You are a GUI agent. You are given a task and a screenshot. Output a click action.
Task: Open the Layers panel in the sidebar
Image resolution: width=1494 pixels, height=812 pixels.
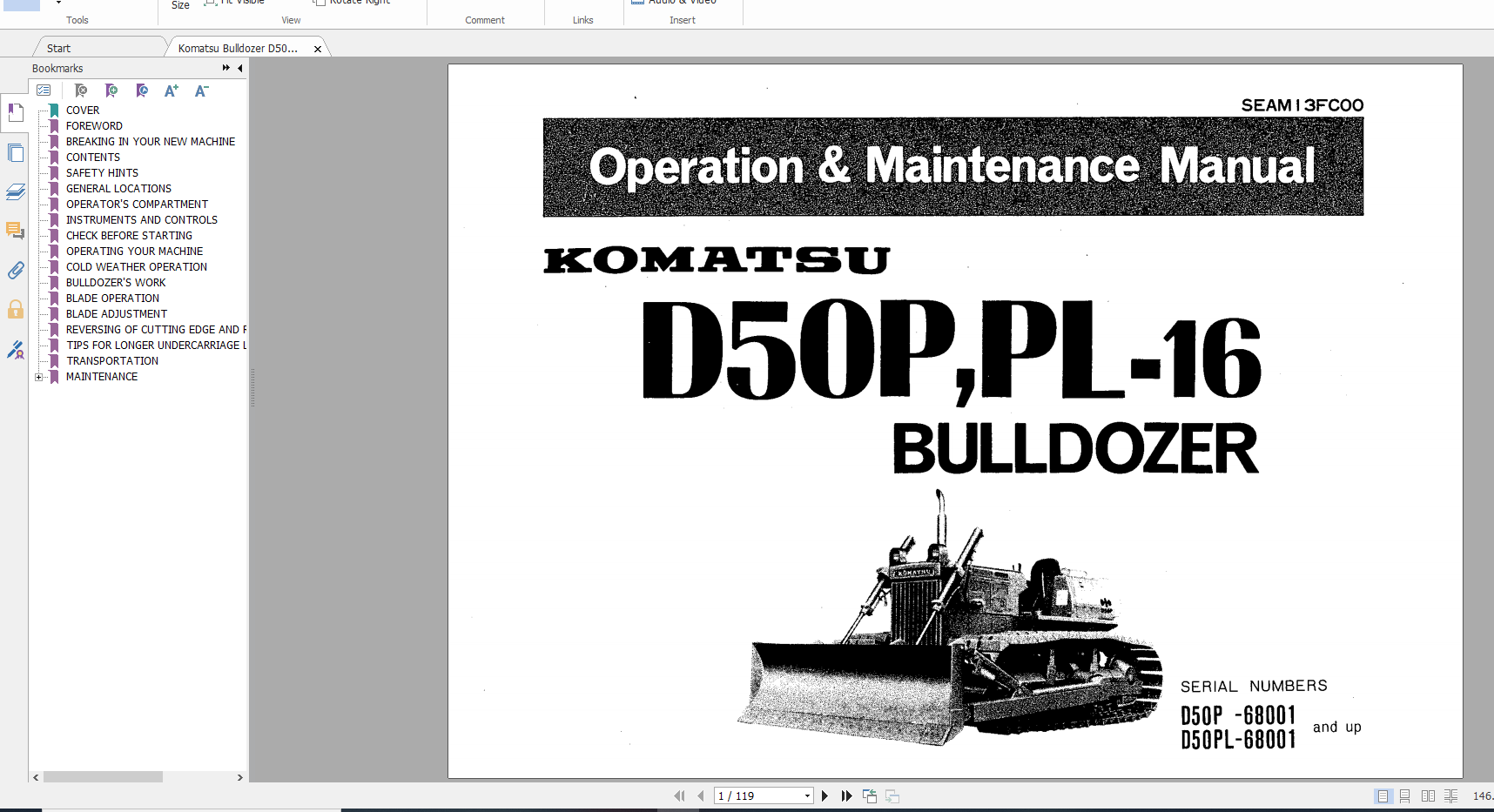pyautogui.click(x=16, y=191)
